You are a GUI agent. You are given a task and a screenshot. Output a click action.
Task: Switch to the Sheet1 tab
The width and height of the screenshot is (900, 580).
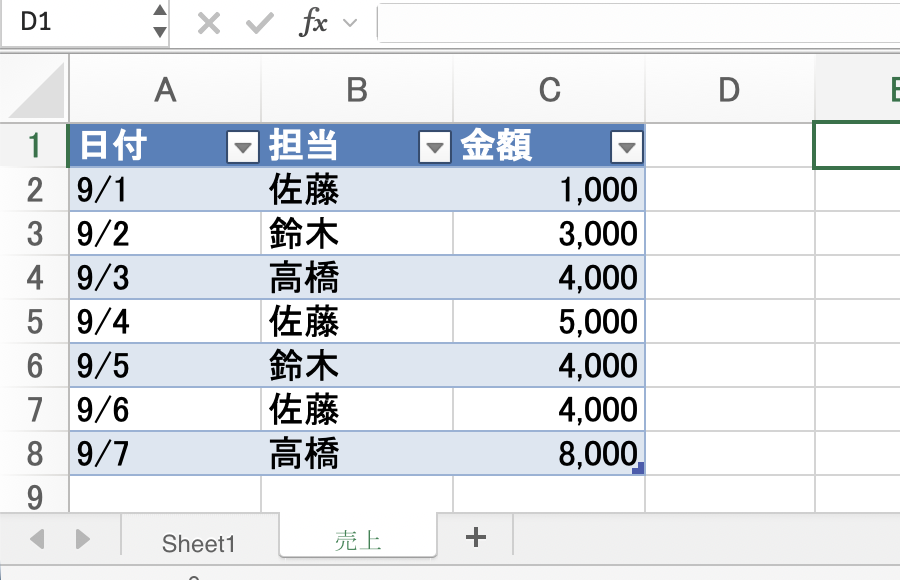pyautogui.click(x=199, y=543)
